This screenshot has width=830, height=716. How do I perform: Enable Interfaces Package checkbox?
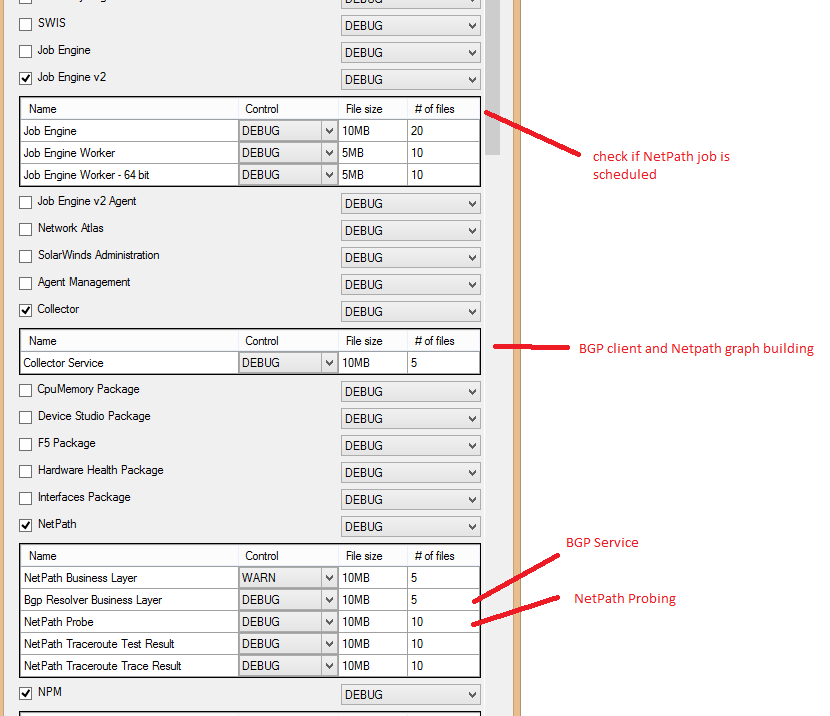click(25, 498)
